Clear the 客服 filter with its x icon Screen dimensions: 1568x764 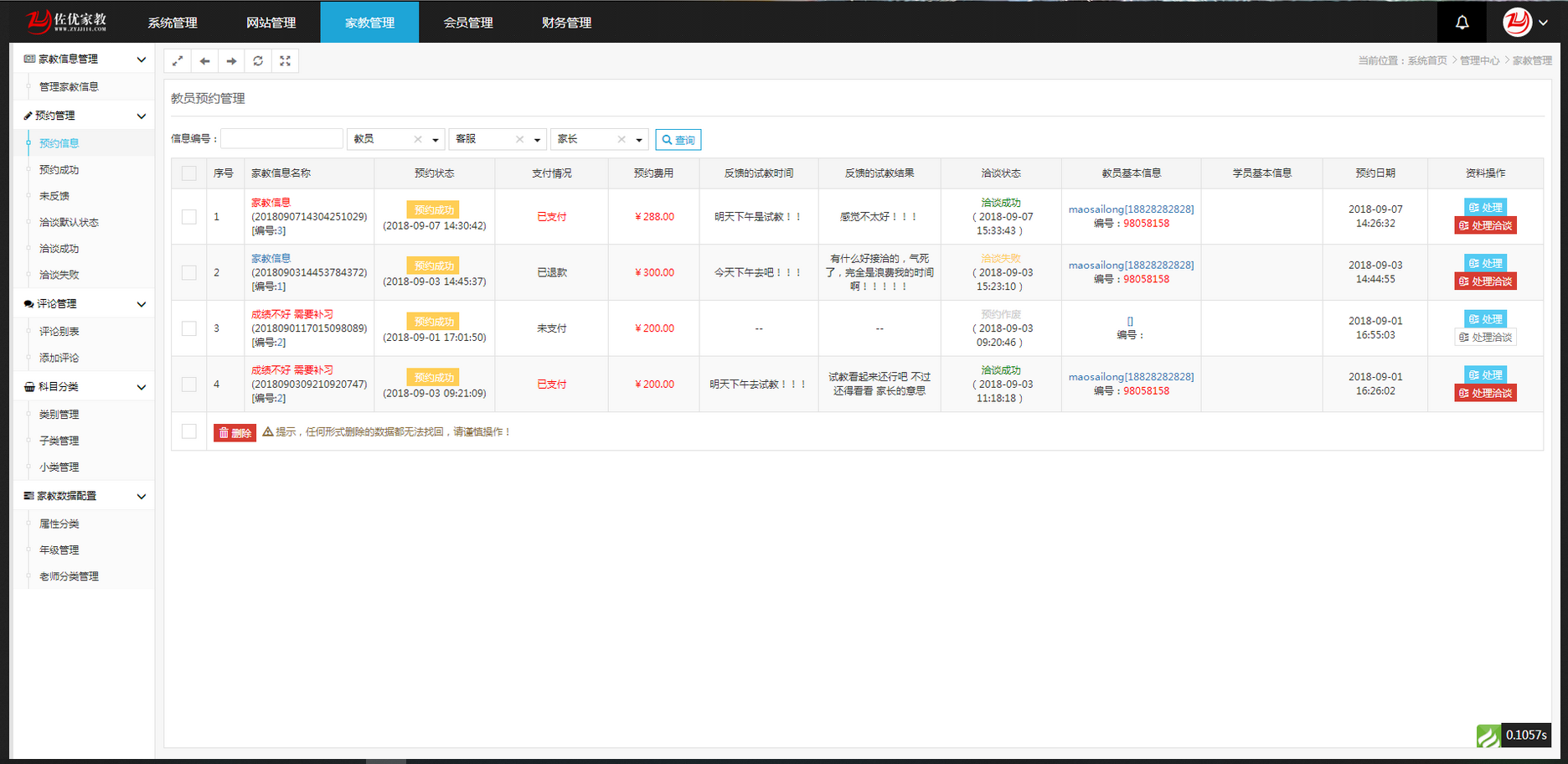click(x=519, y=139)
